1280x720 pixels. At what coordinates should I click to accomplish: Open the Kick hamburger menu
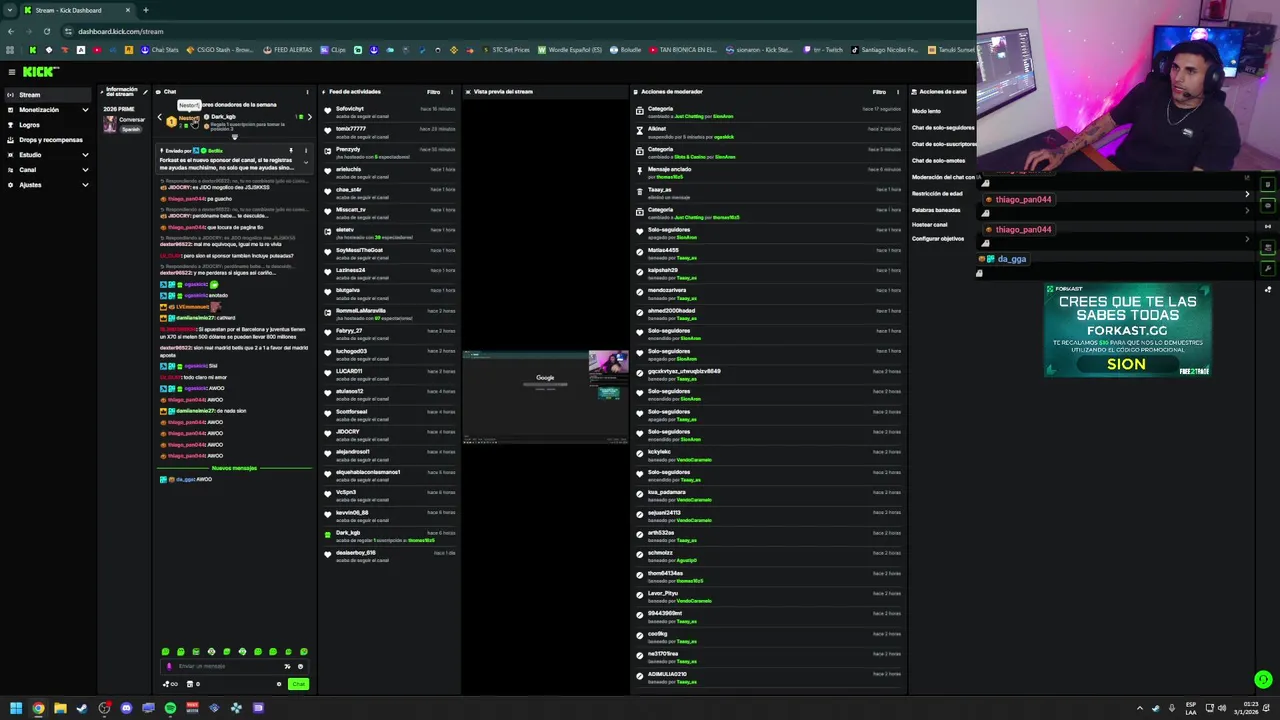11,72
